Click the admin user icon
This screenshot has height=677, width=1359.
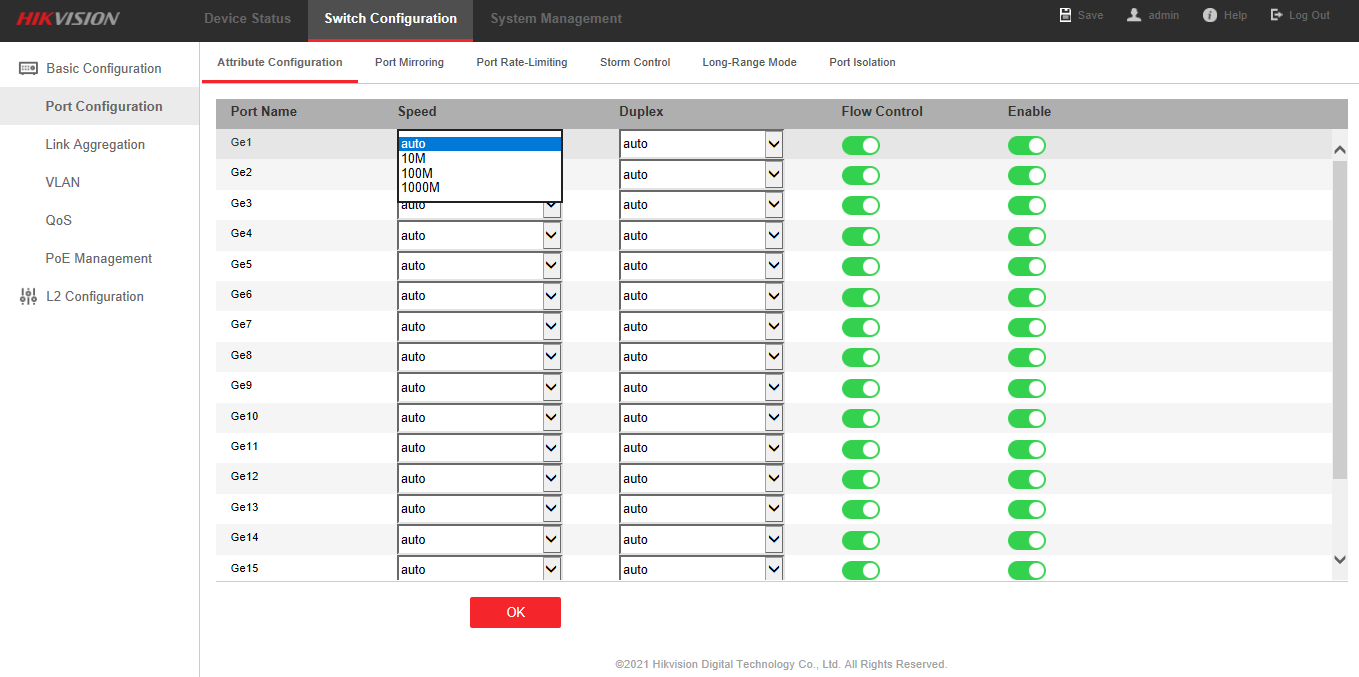pyautogui.click(x=1134, y=15)
